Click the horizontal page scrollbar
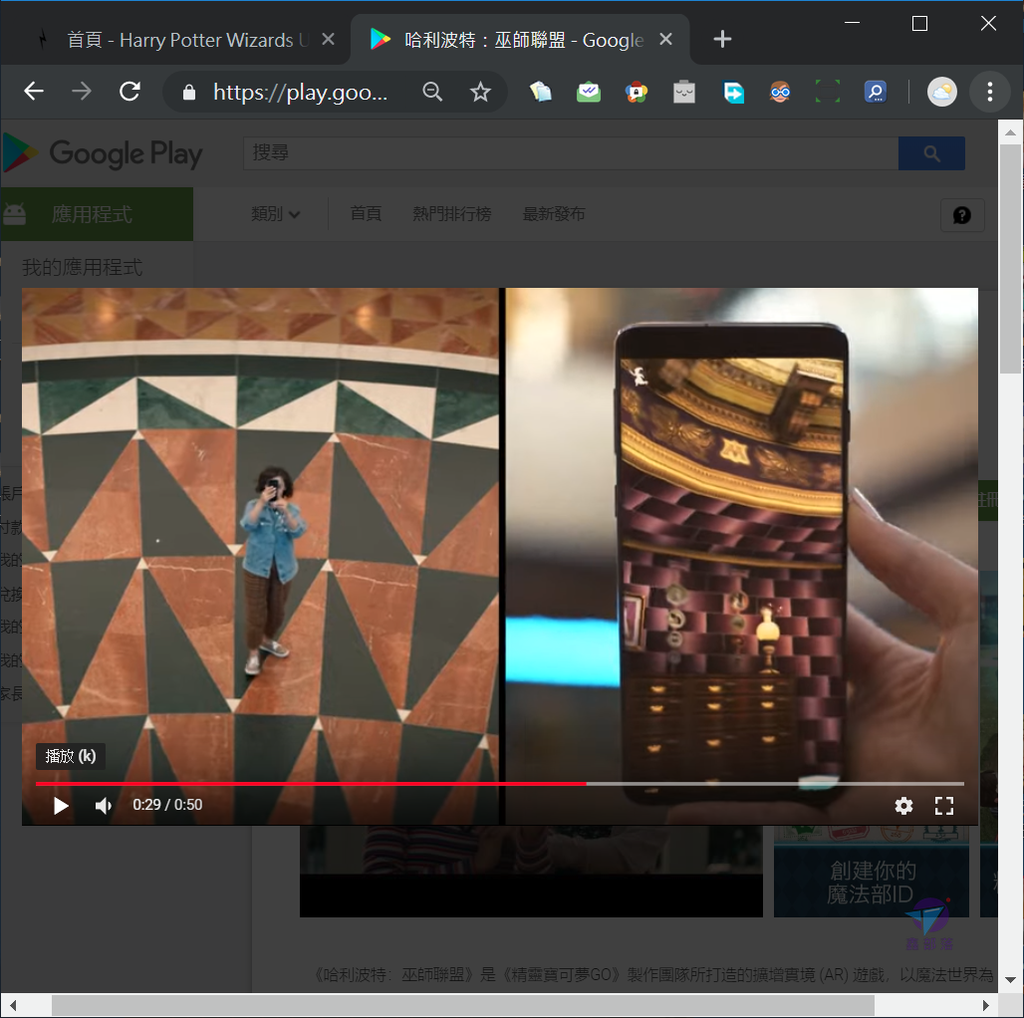The image size is (1024, 1018). click(463, 1006)
